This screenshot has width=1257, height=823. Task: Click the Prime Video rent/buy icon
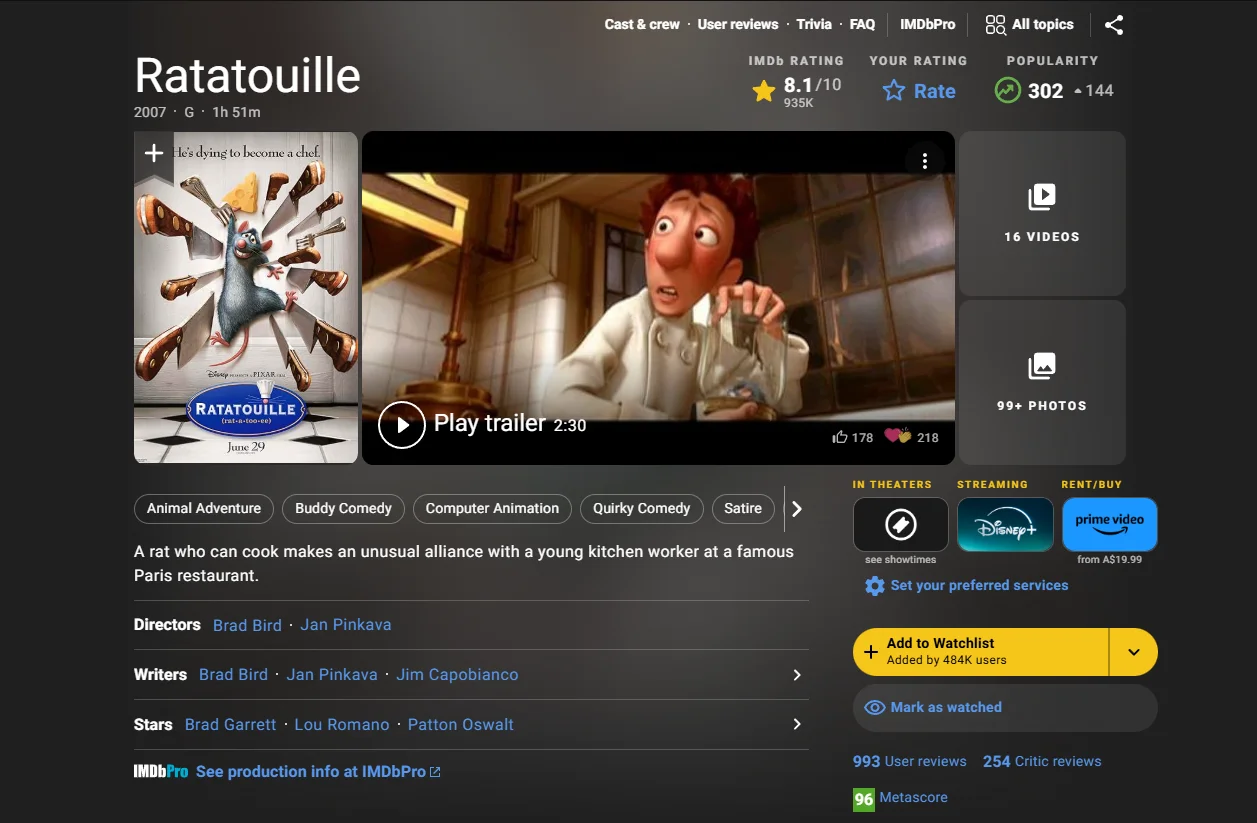1109,523
